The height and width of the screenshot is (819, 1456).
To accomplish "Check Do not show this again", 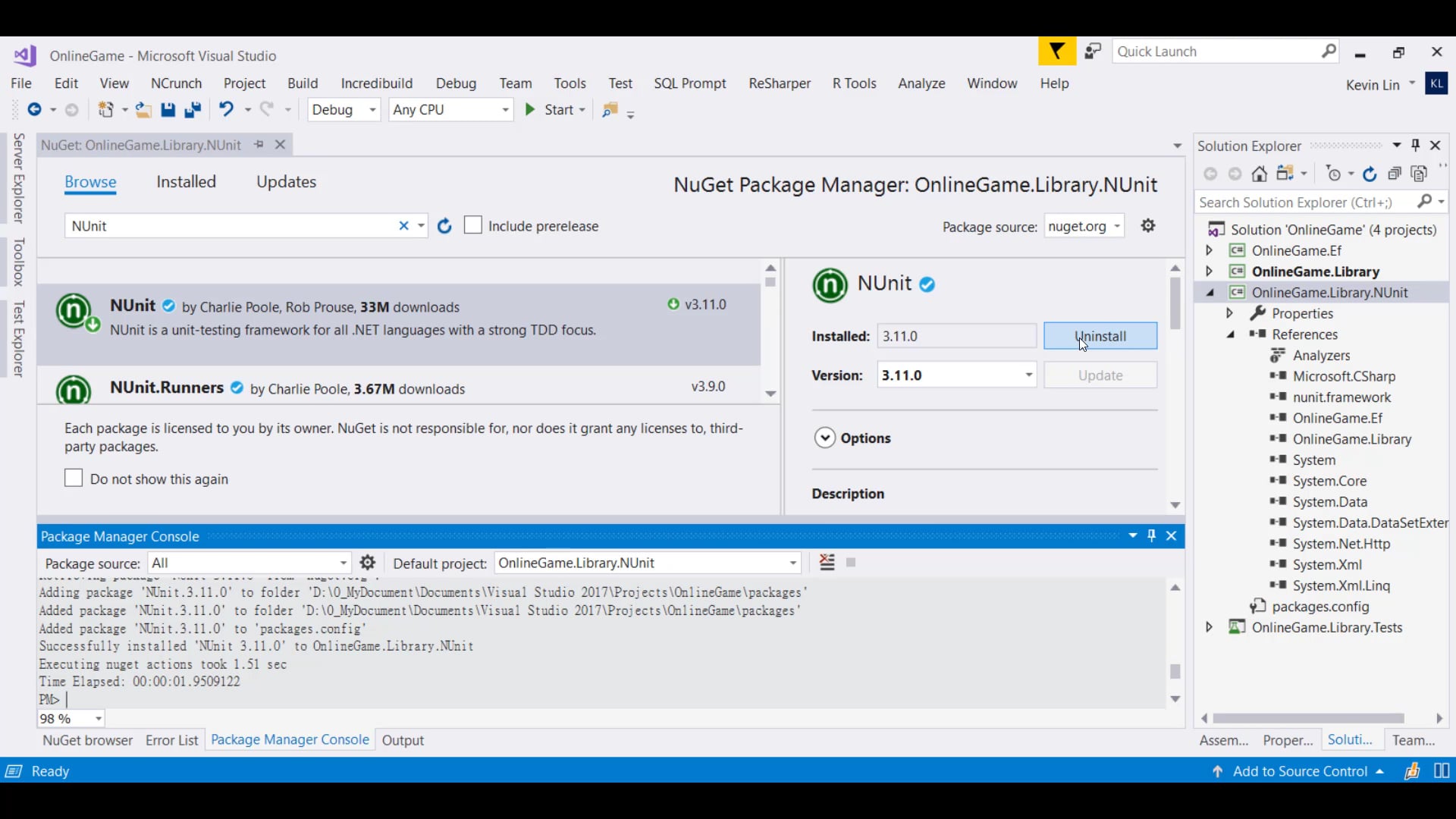I will [74, 478].
